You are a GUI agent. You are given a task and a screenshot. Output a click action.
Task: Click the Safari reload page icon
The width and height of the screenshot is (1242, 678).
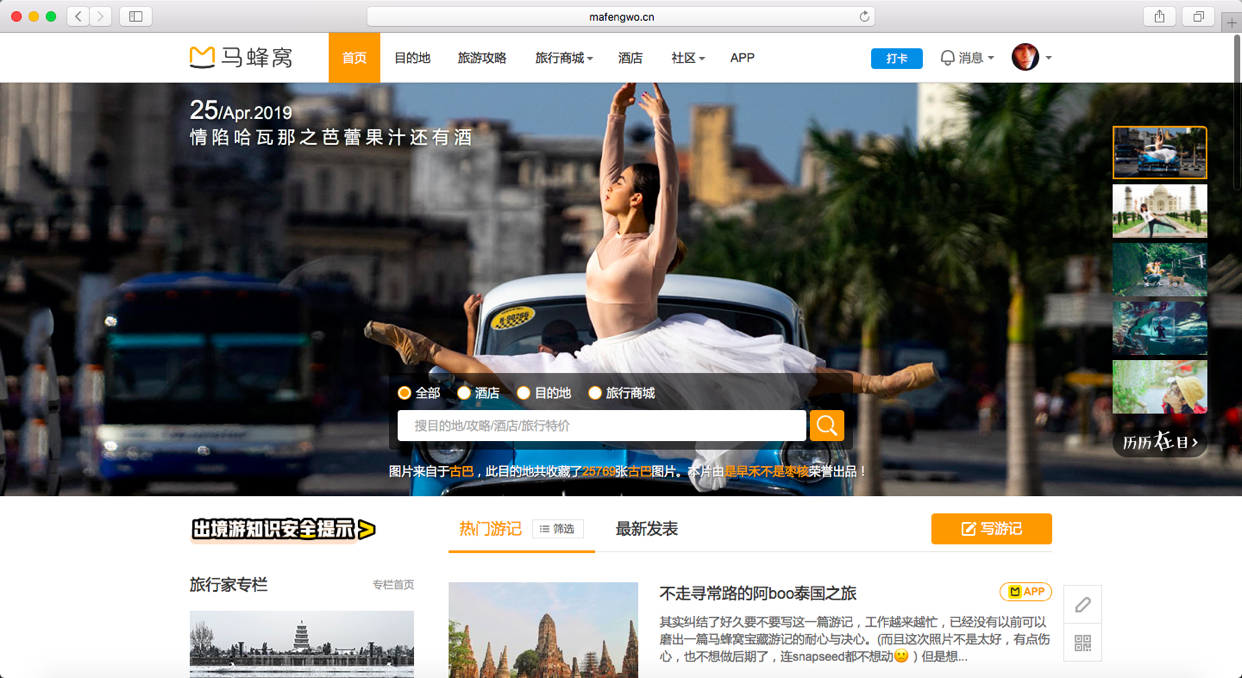(x=864, y=16)
